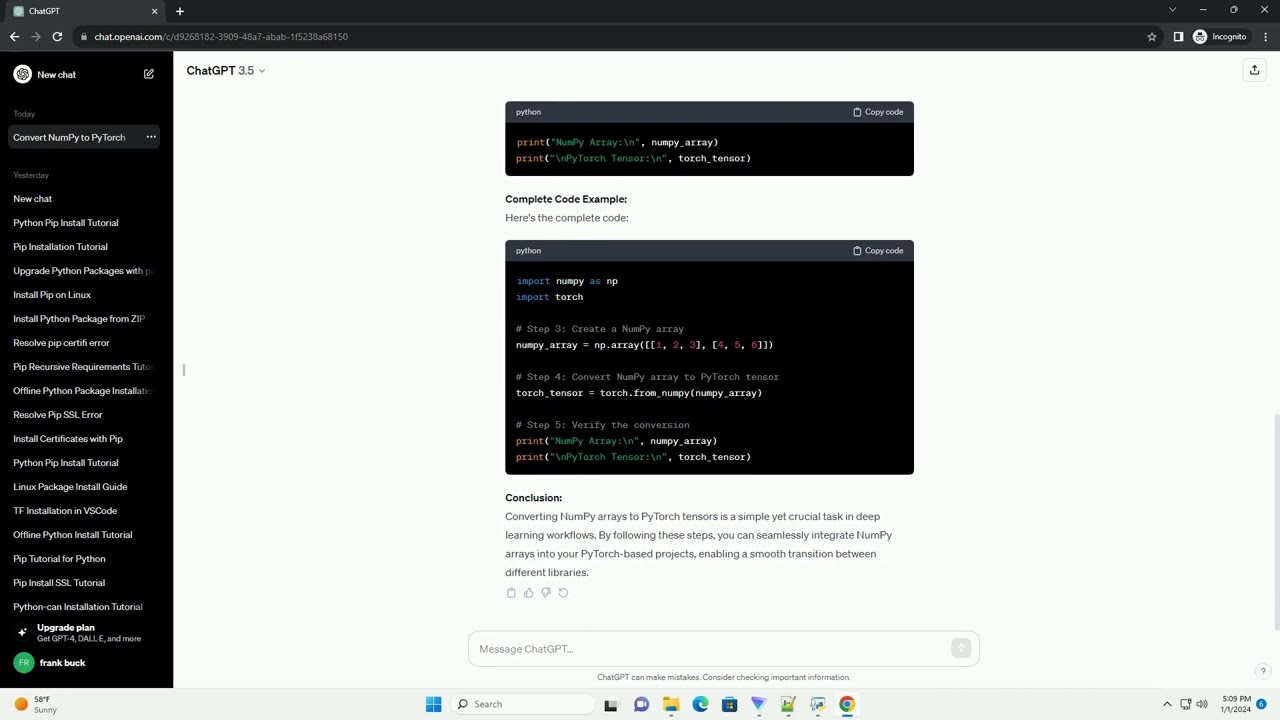The width and height of the screenshot is (1280, 720).
Task: Open the ChatGPT 3.5 model selector
Action: click(x=226, y=70)
